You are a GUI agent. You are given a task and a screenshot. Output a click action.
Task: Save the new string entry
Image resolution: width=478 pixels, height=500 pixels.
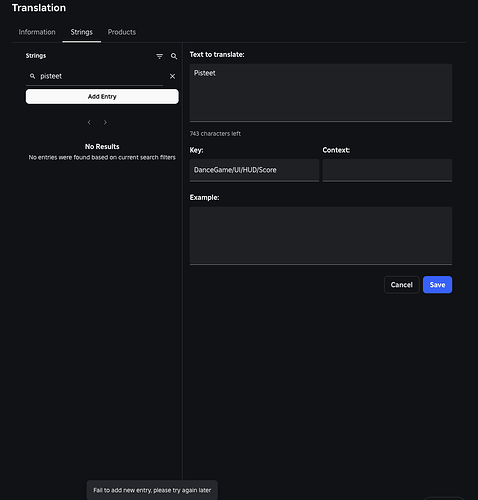coord(437,285)
